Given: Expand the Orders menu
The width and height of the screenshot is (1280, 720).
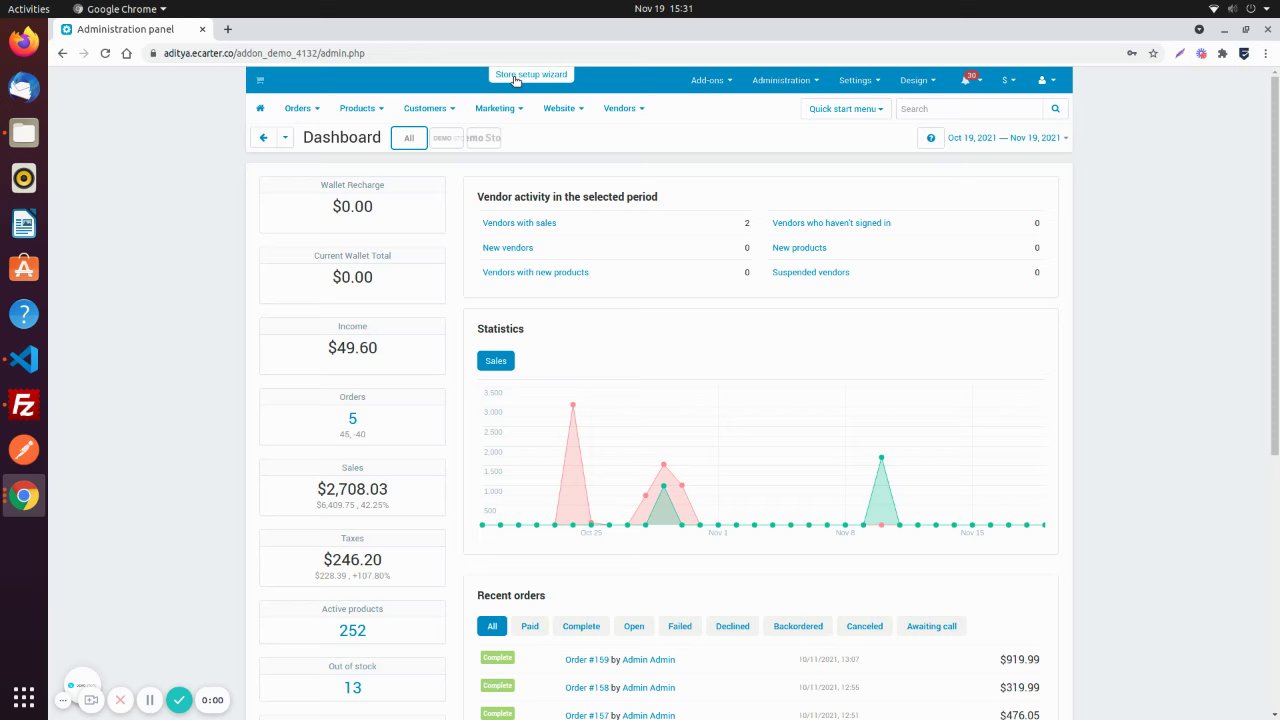Looking at the screenshot, I should click(302, 108).
